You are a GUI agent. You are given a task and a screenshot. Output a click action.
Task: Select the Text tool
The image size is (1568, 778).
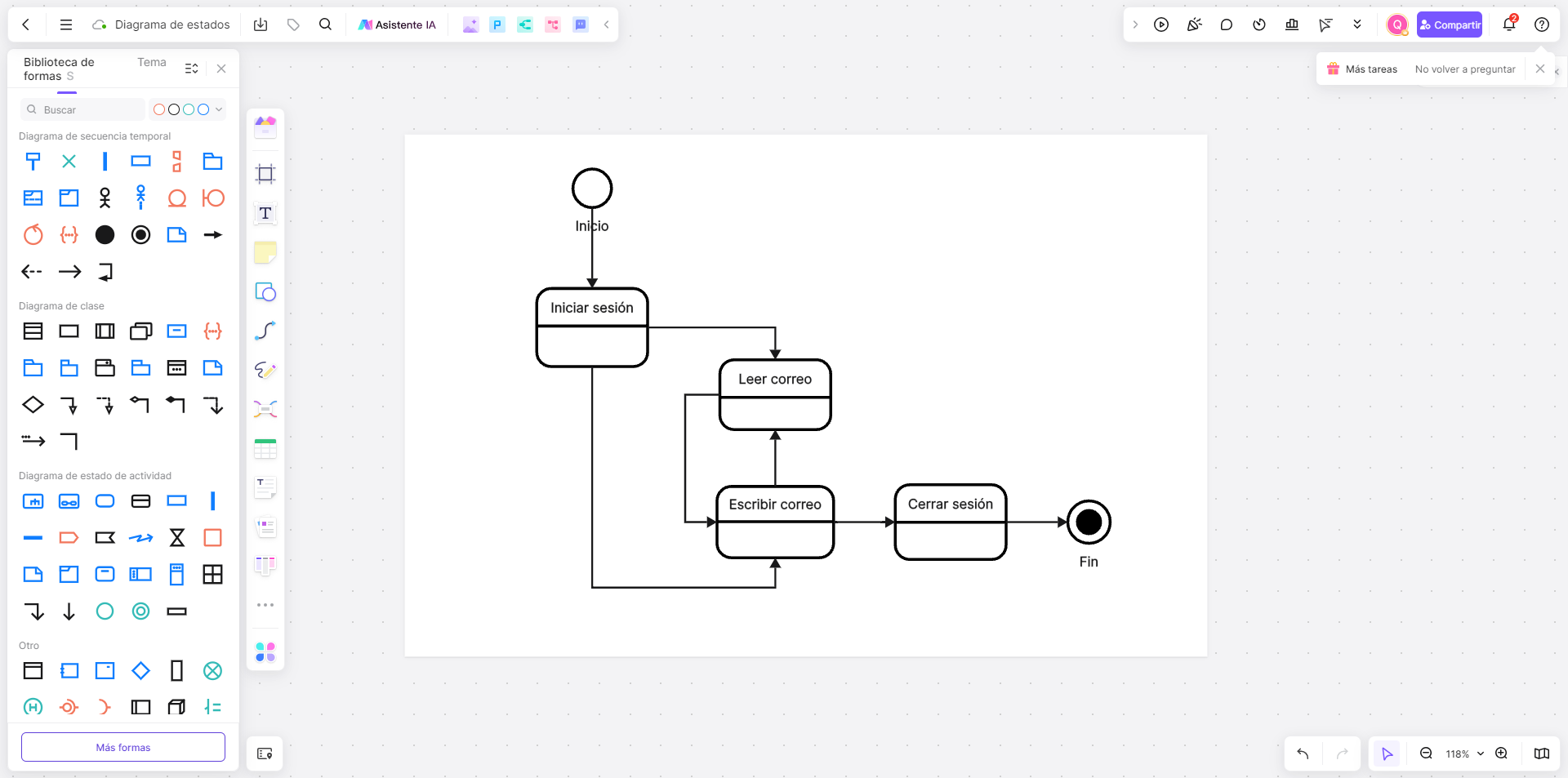pos(265,213)
